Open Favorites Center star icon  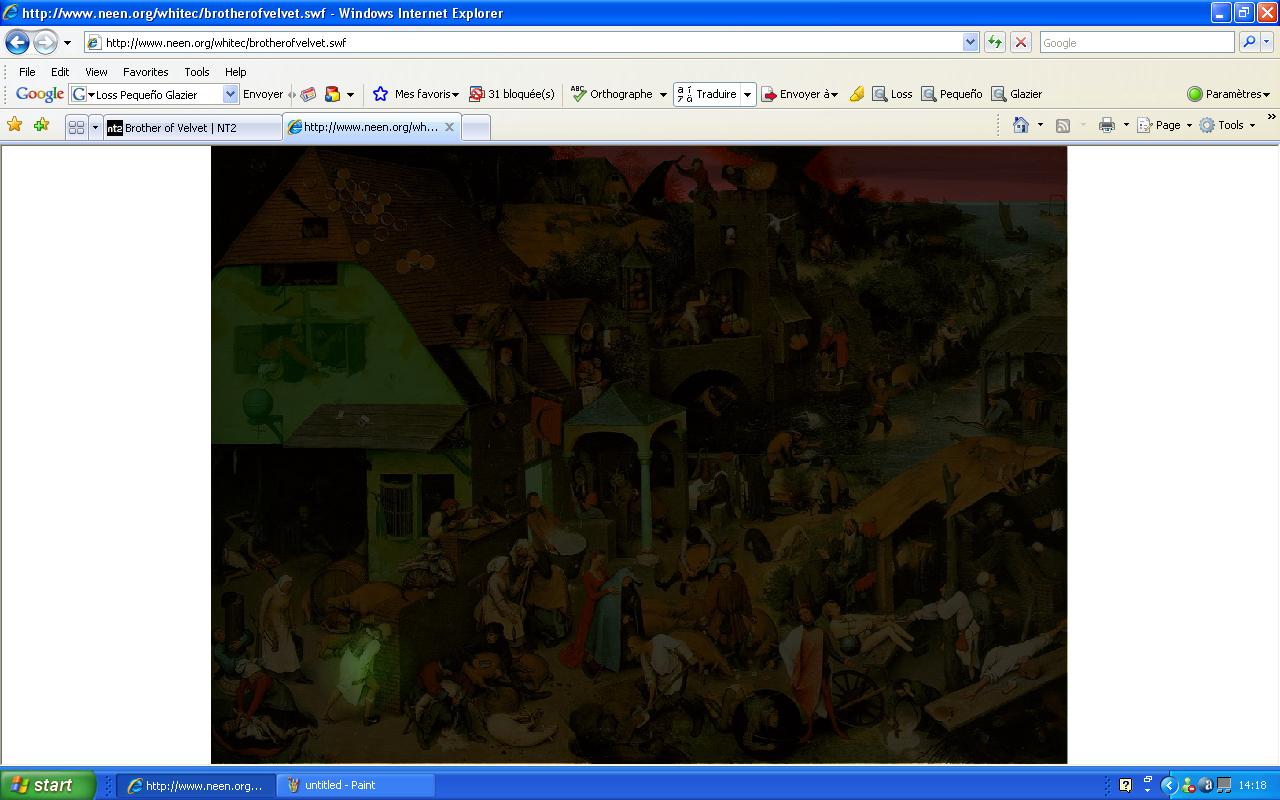click(15, 125)
